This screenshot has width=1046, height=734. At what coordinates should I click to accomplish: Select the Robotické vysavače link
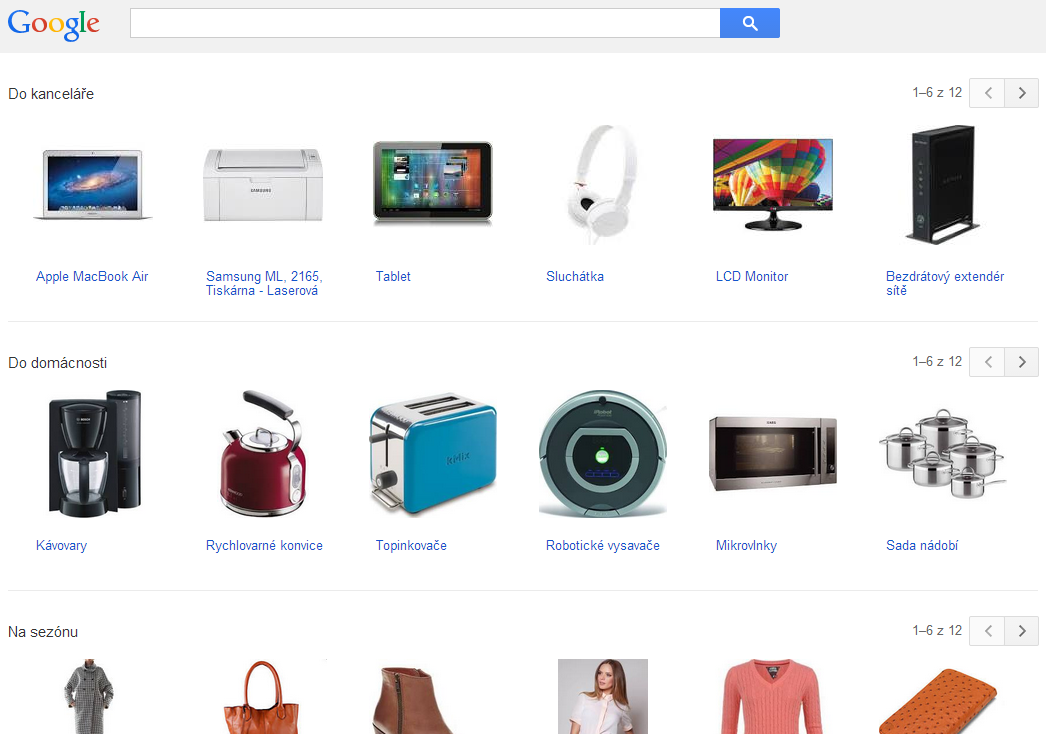coord(602,545)
